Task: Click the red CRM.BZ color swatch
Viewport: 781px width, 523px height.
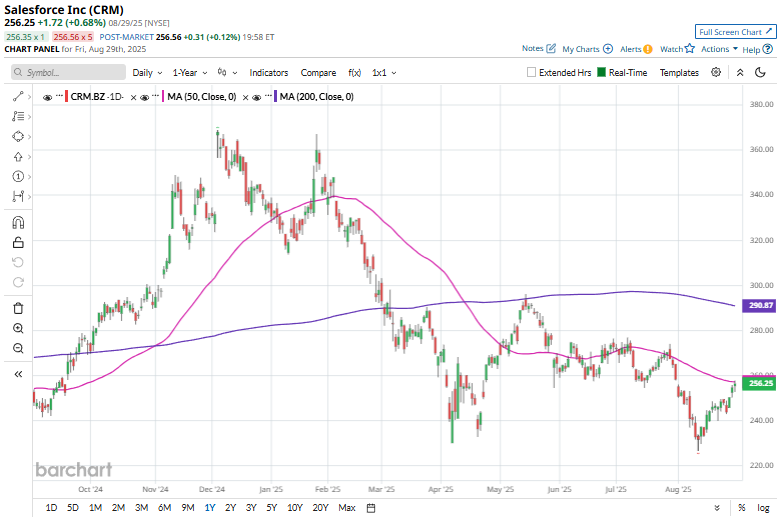Action: click(x=66, y=97)
